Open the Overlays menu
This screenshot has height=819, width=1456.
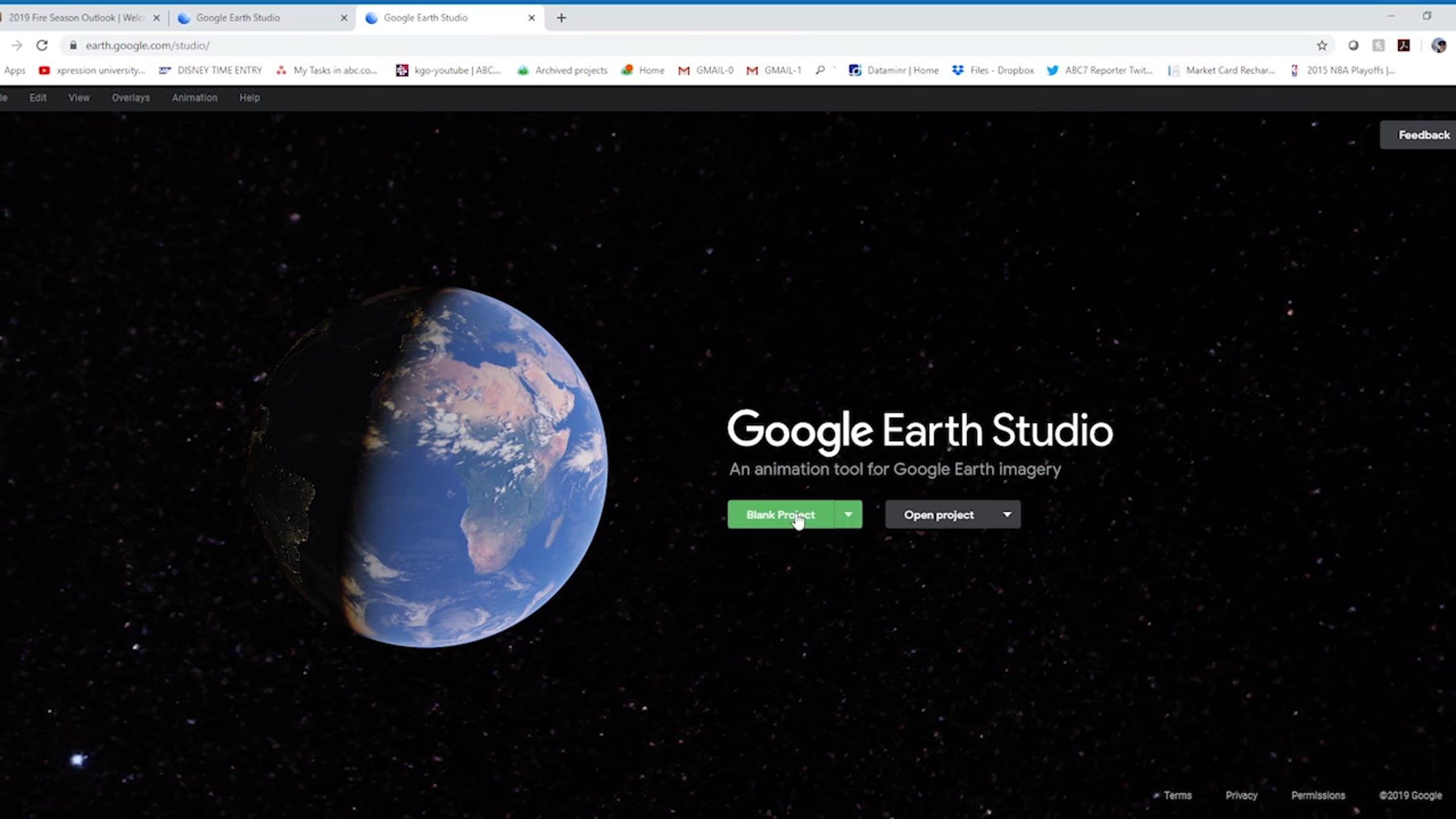(x=130, y=98)
